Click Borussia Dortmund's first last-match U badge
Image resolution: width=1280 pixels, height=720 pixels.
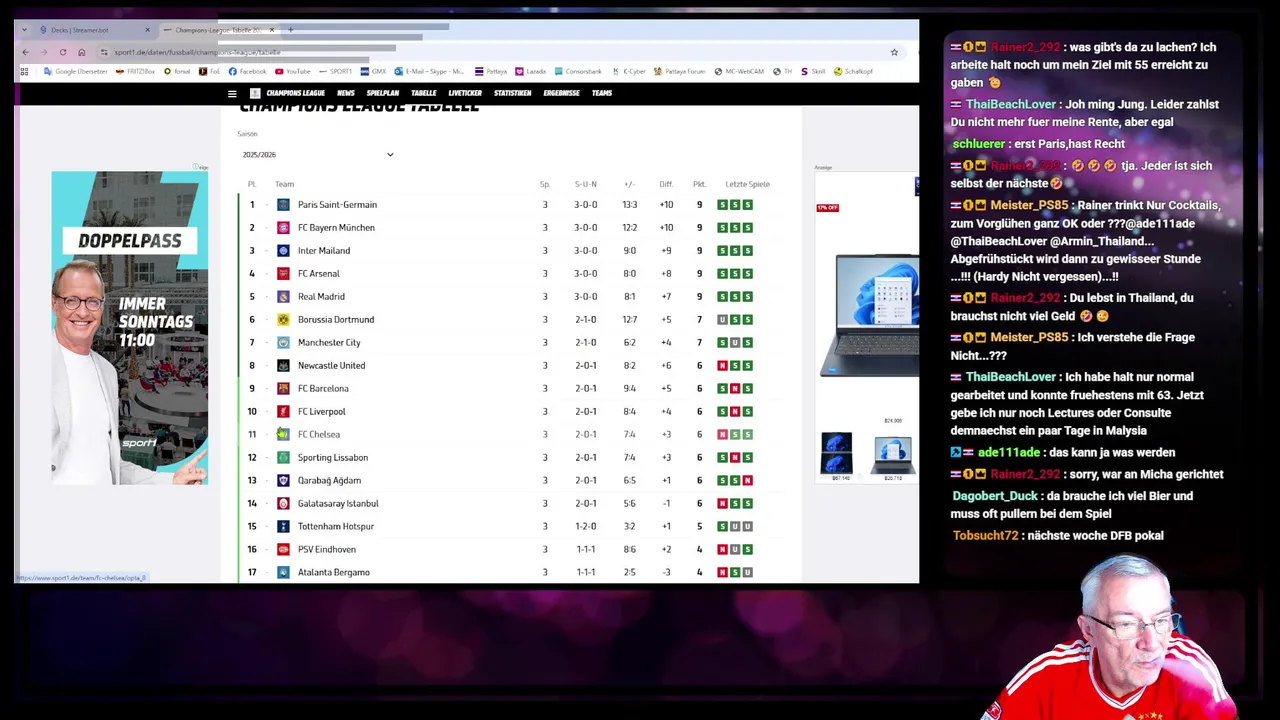coord(722,319)
